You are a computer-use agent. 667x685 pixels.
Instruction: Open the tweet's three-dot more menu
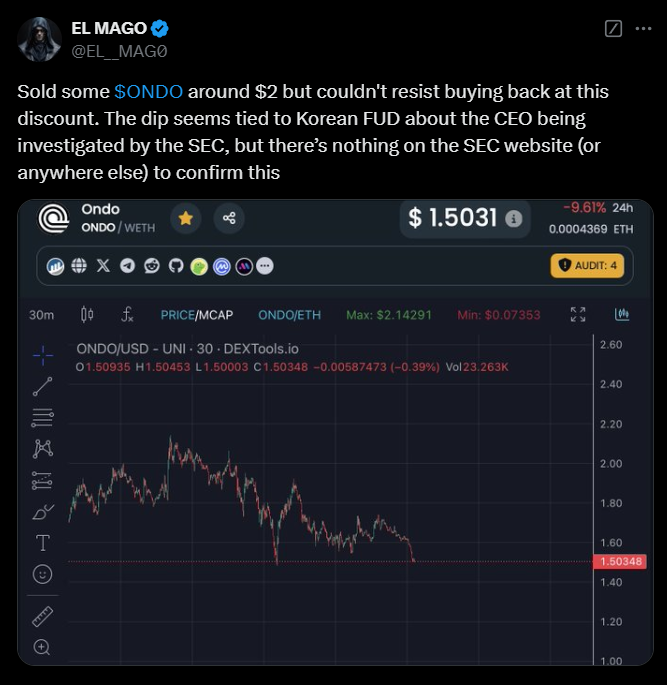pos(643,29)
